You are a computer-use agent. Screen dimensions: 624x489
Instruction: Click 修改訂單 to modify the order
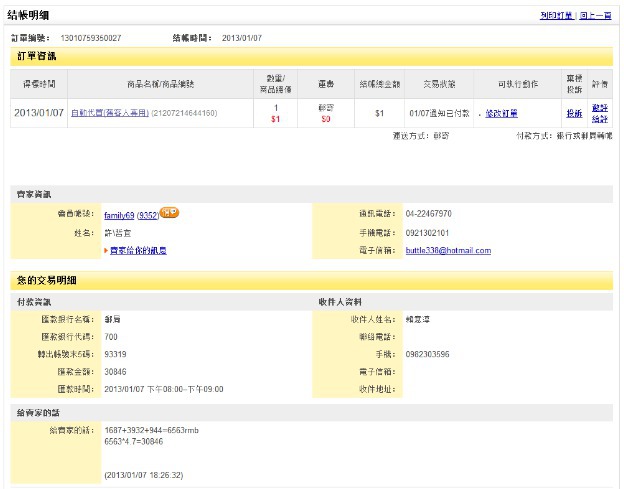(x=501, y=113)
